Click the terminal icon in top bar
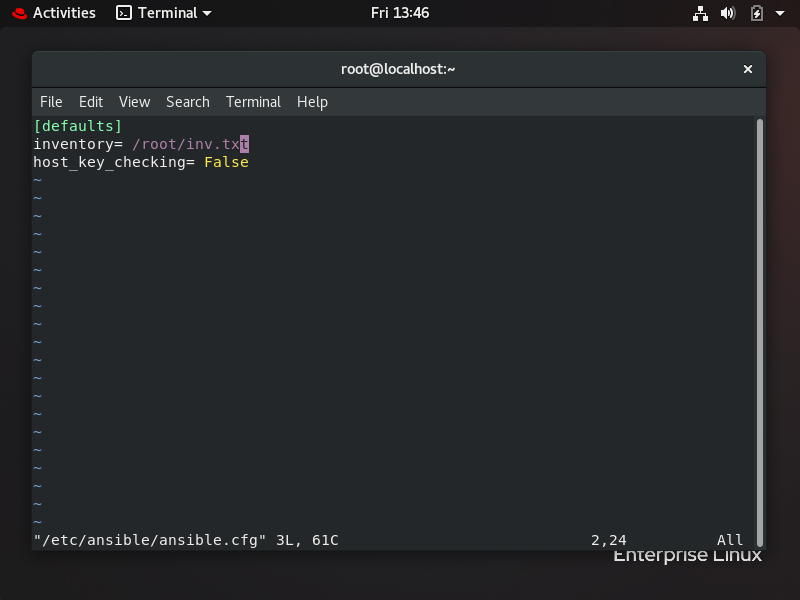The image size is (800, 600). [123, 13]
